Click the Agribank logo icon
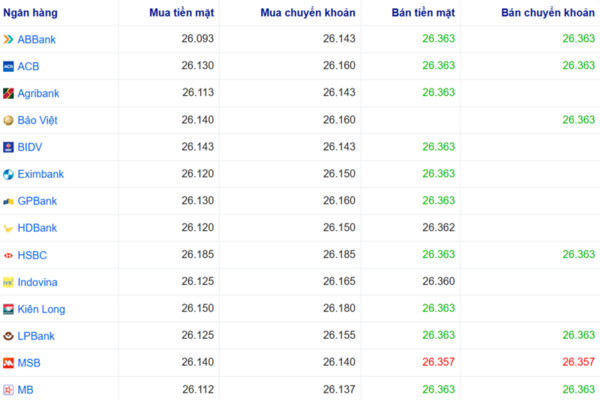600x400 pixels. click(9, 93)
